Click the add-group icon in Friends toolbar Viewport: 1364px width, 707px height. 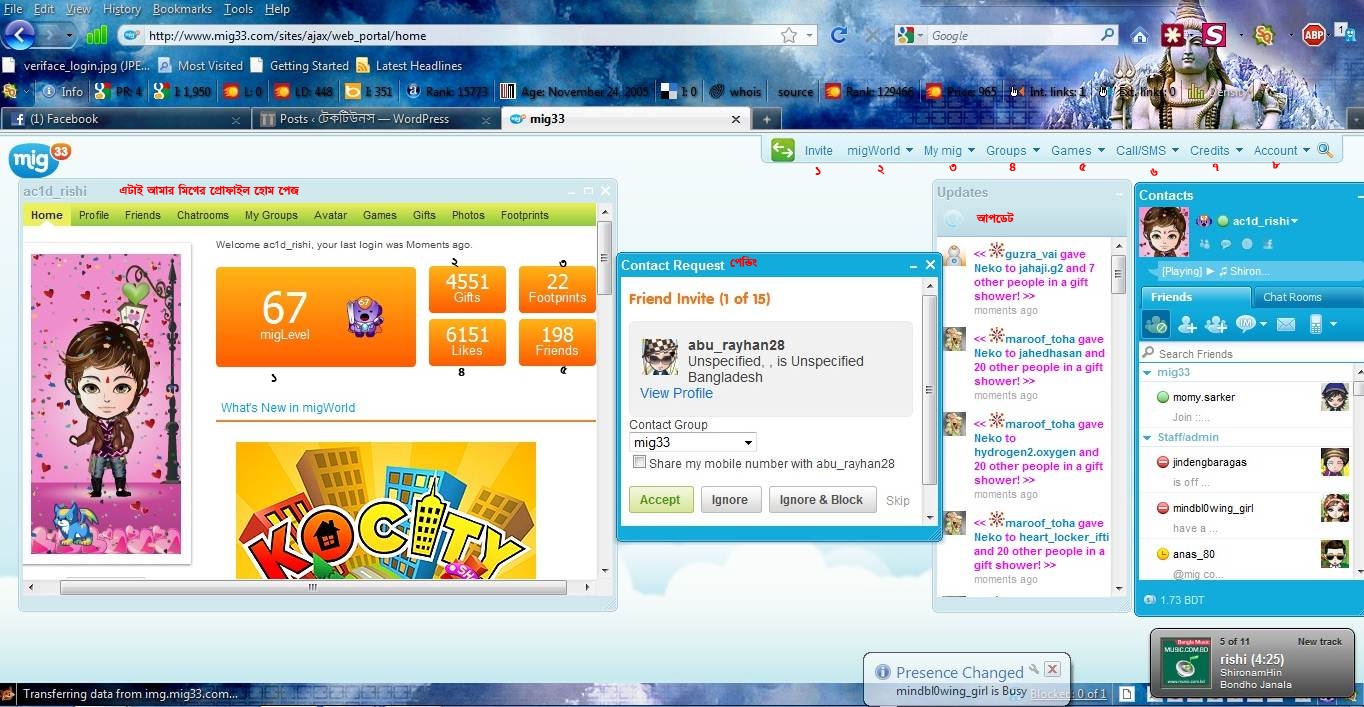coord(1216,324)
